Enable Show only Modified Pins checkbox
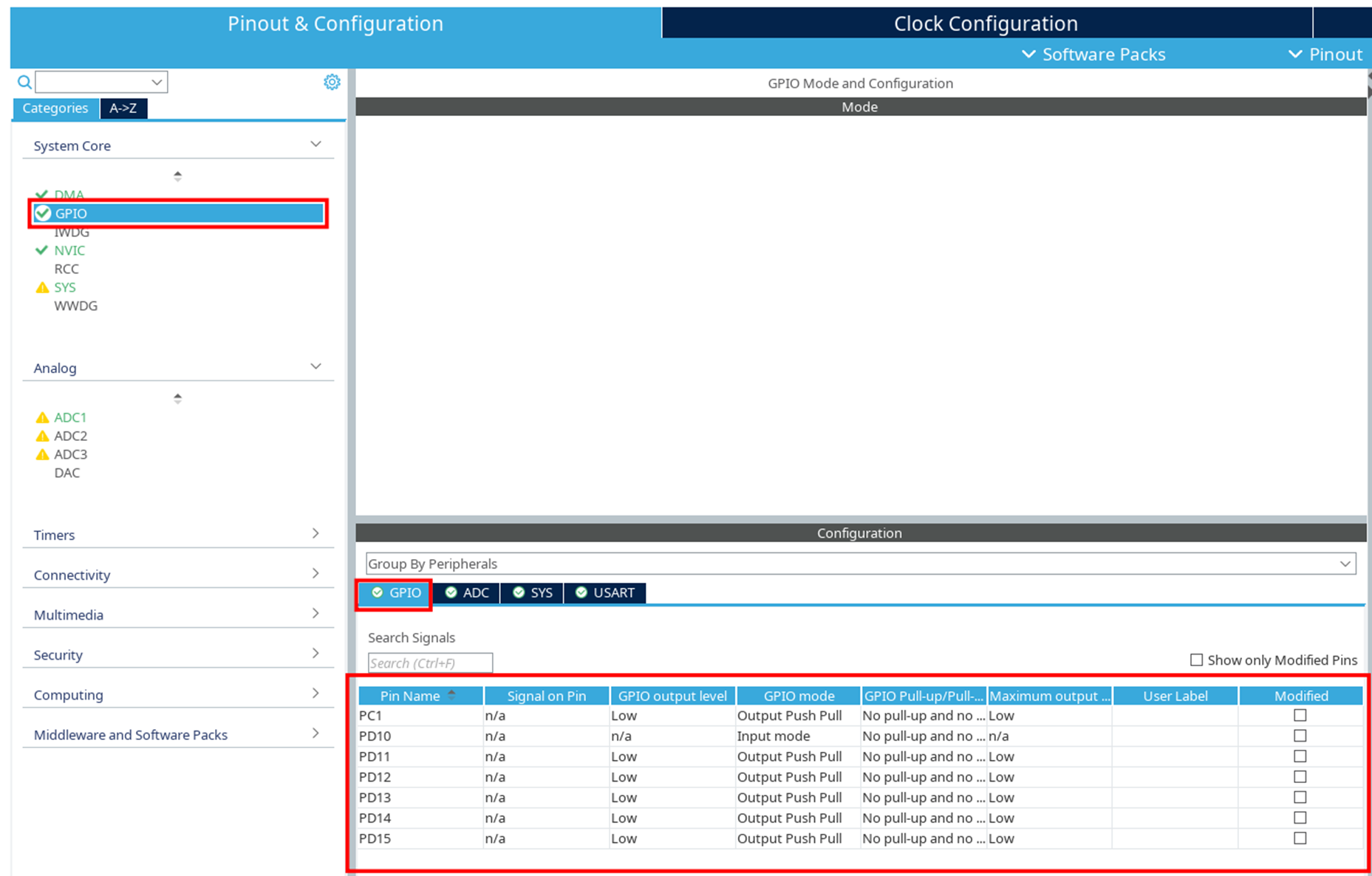The height and width of the screenshot is (876, 1372). pos(1196,660)
